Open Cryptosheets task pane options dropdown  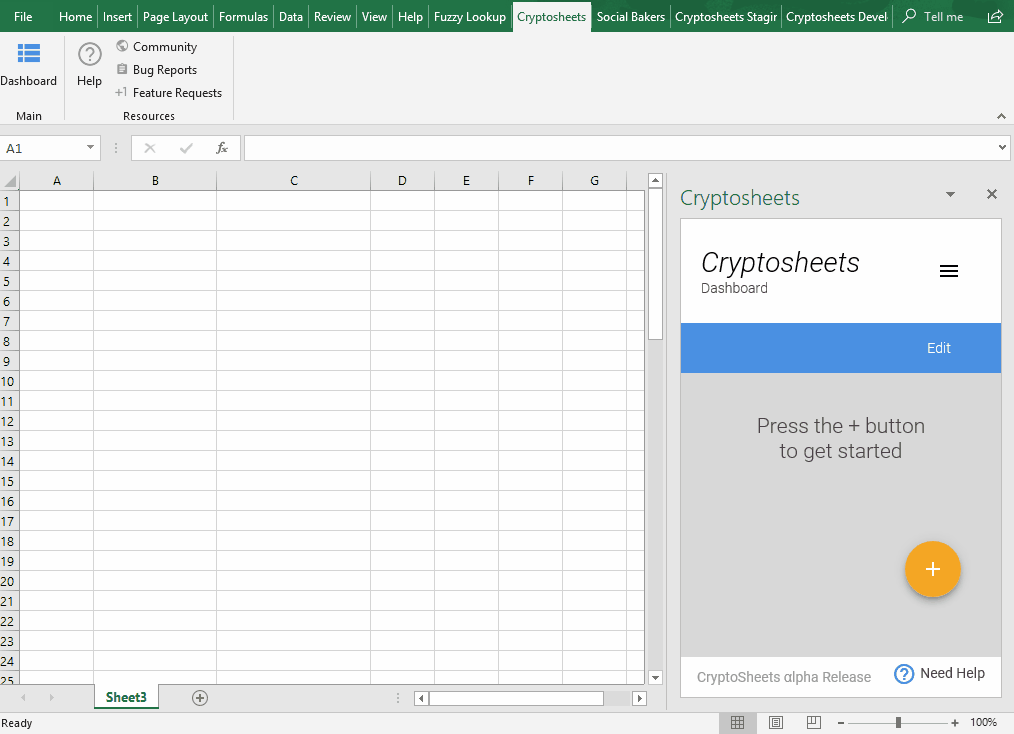[950, 195]
